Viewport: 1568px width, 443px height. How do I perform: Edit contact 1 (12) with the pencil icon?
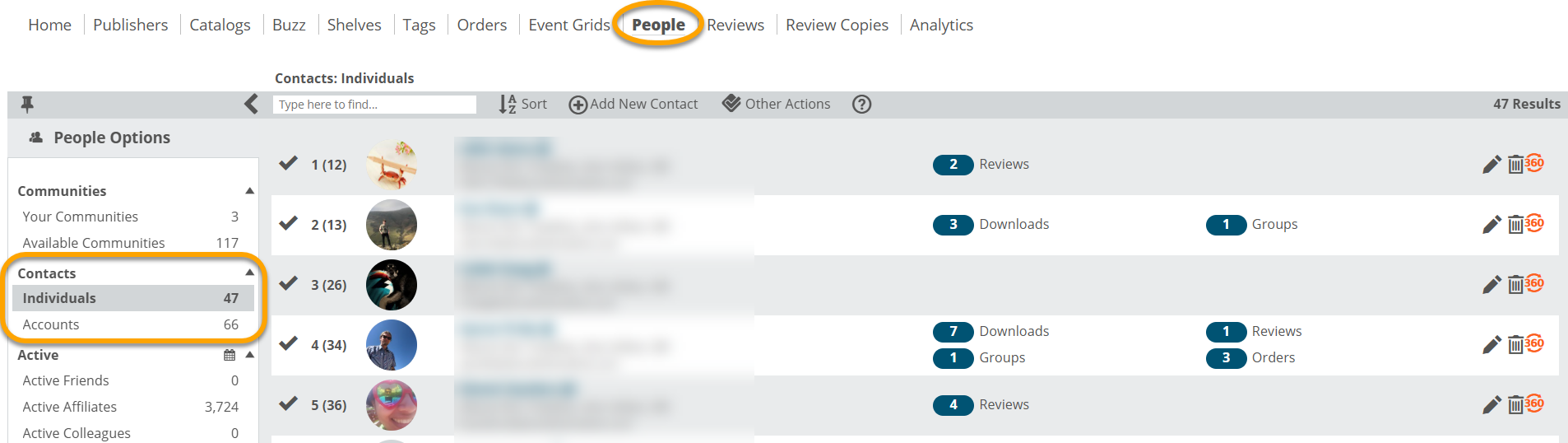click(x=1491, y=165)
